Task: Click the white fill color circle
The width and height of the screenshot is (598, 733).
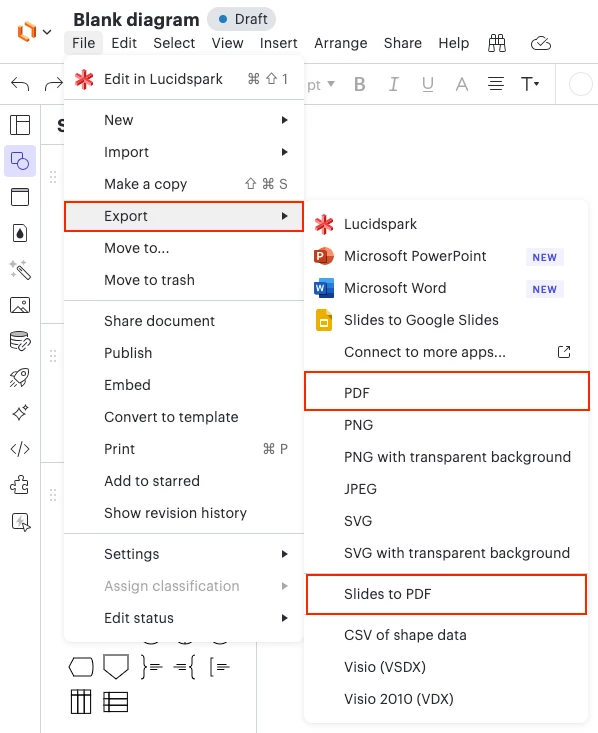Action: (x=580, y=85)
